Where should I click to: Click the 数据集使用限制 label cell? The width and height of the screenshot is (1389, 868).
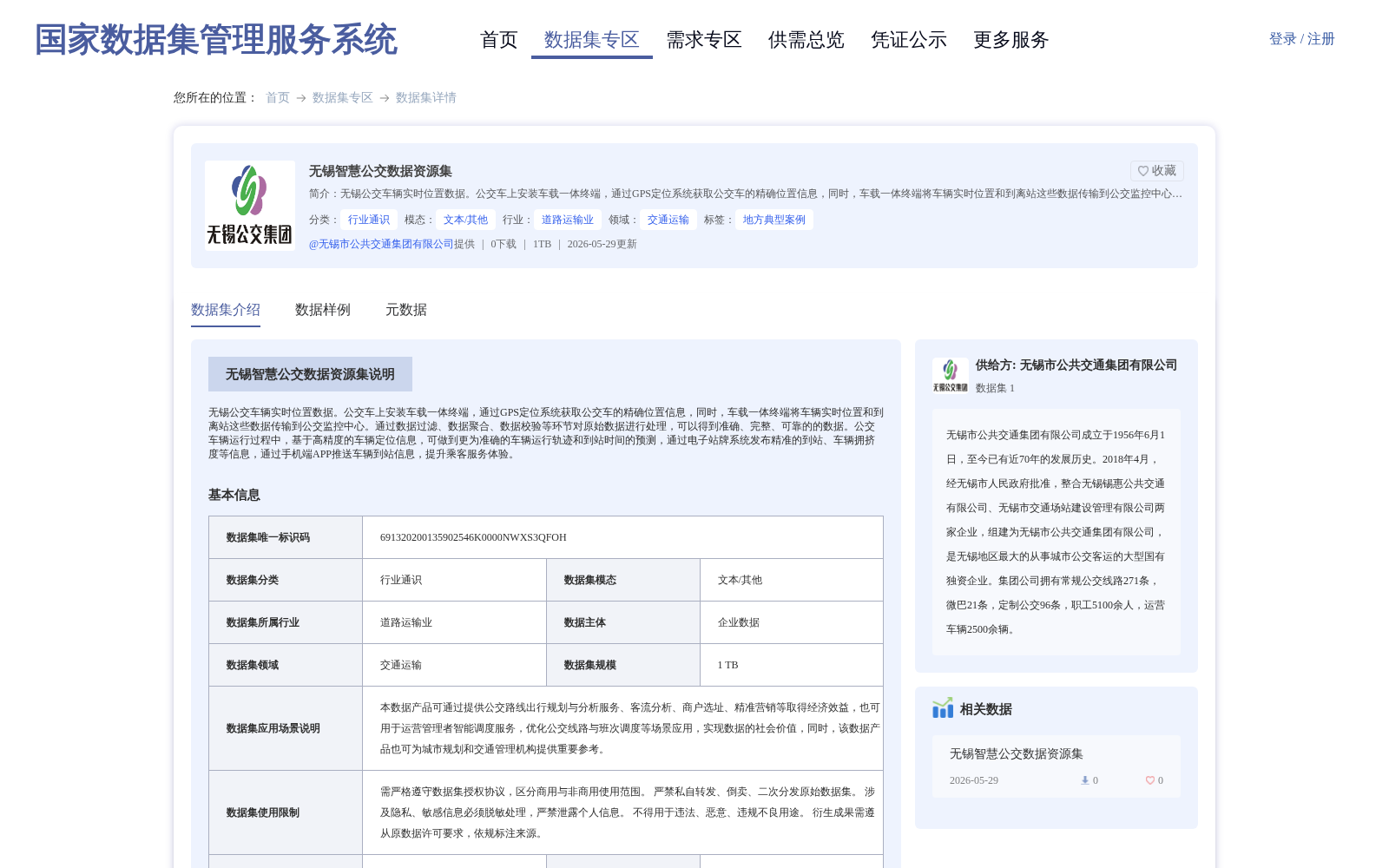click(x=286, y=812)
